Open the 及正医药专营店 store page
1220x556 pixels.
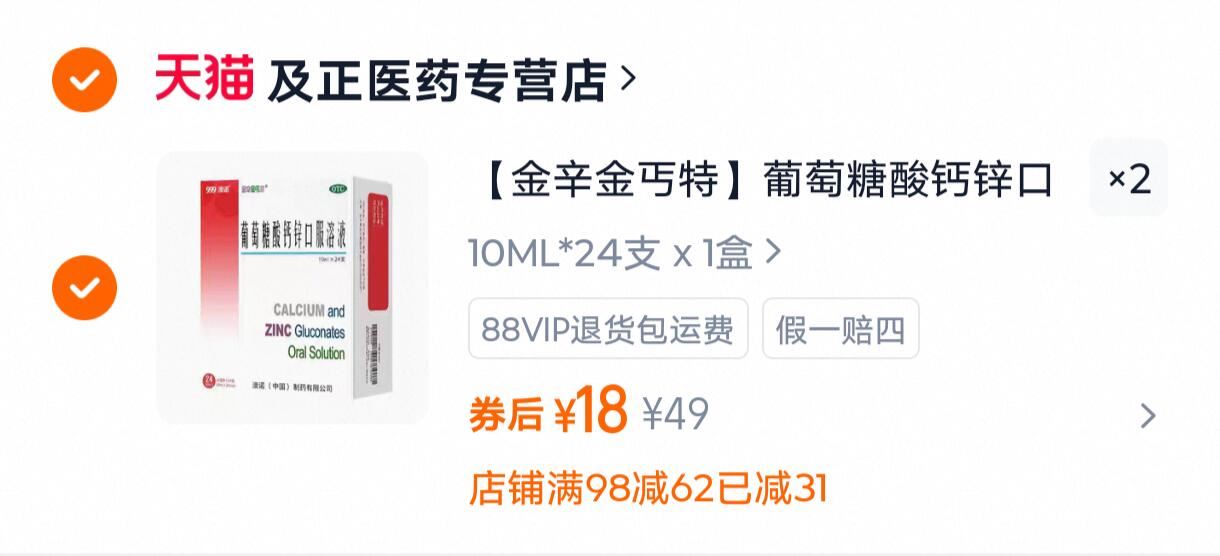click(x=437, y=80)
